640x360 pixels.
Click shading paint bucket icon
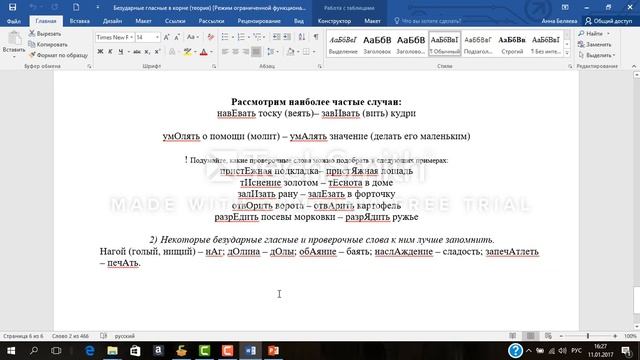click(290, 52)
